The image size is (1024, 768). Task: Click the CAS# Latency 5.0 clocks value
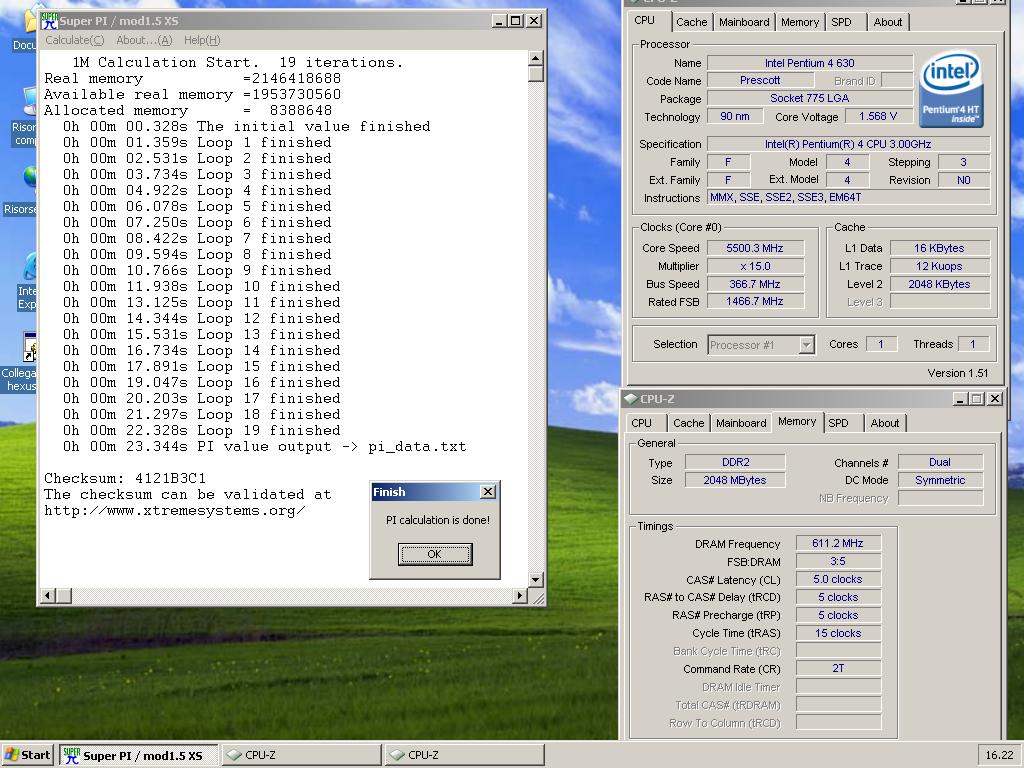point(838,579)
